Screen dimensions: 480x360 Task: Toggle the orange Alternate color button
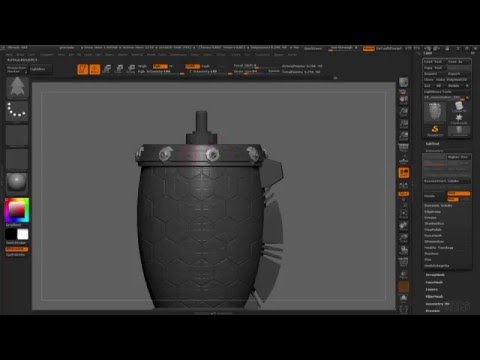point(16,249)
